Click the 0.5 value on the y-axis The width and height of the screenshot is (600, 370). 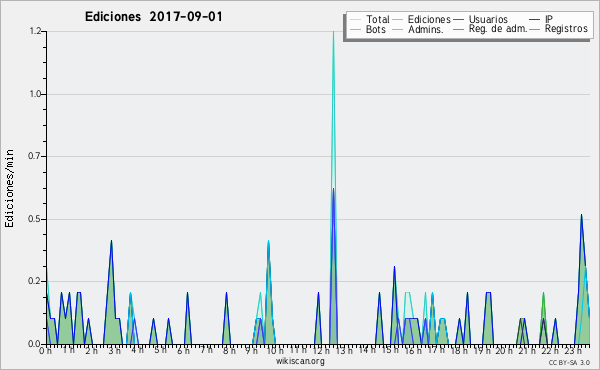click(x=35, y=219)
